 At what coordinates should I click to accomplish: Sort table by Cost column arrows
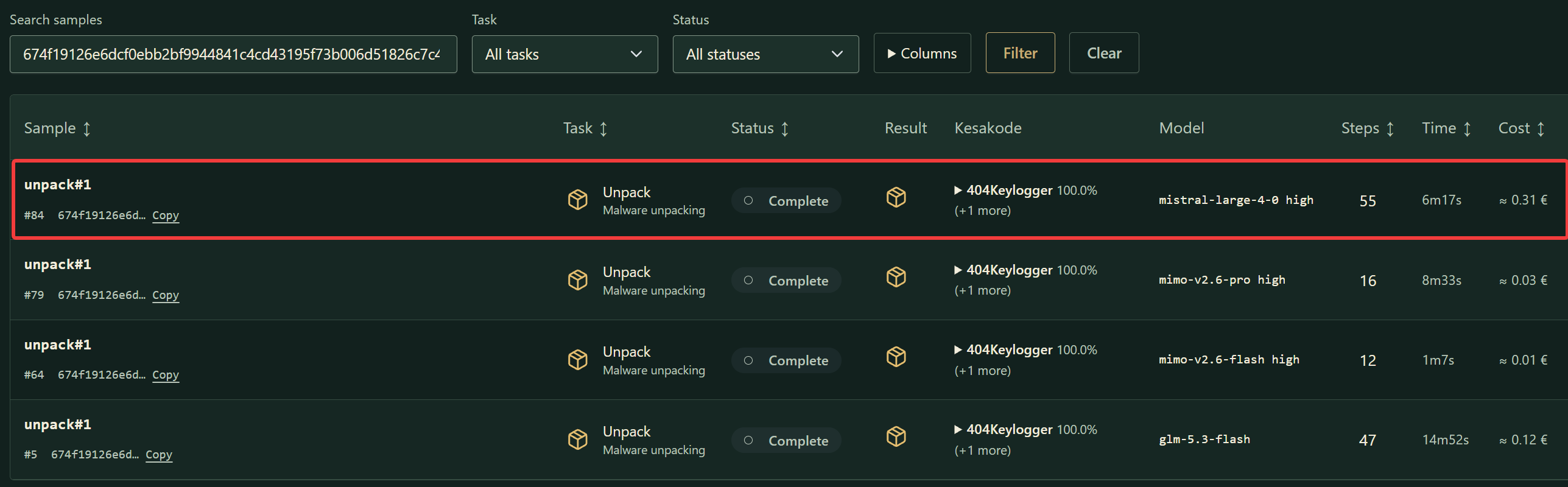[x=1541, y=128]
